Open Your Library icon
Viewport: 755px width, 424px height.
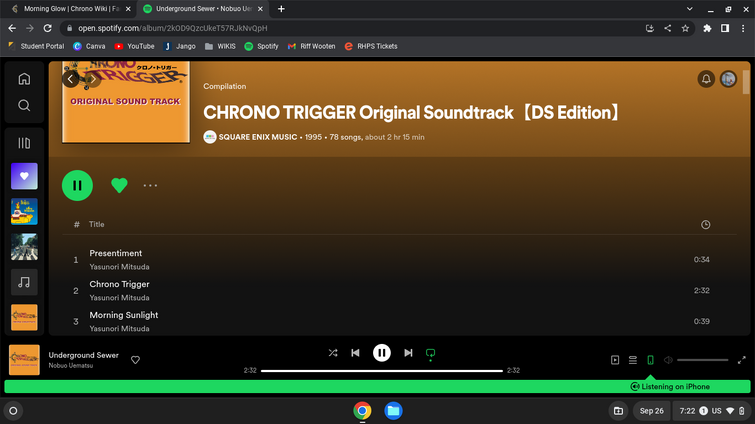[24, 143]
